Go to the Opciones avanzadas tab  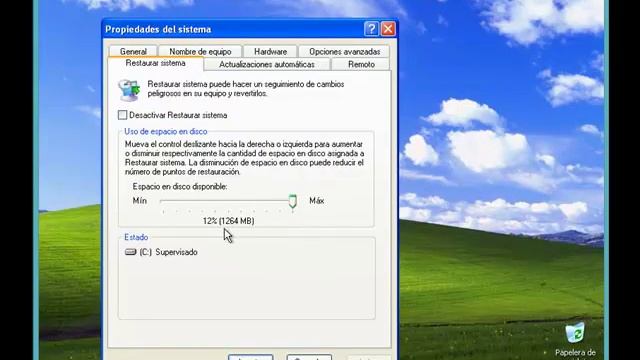click(344, 51)
